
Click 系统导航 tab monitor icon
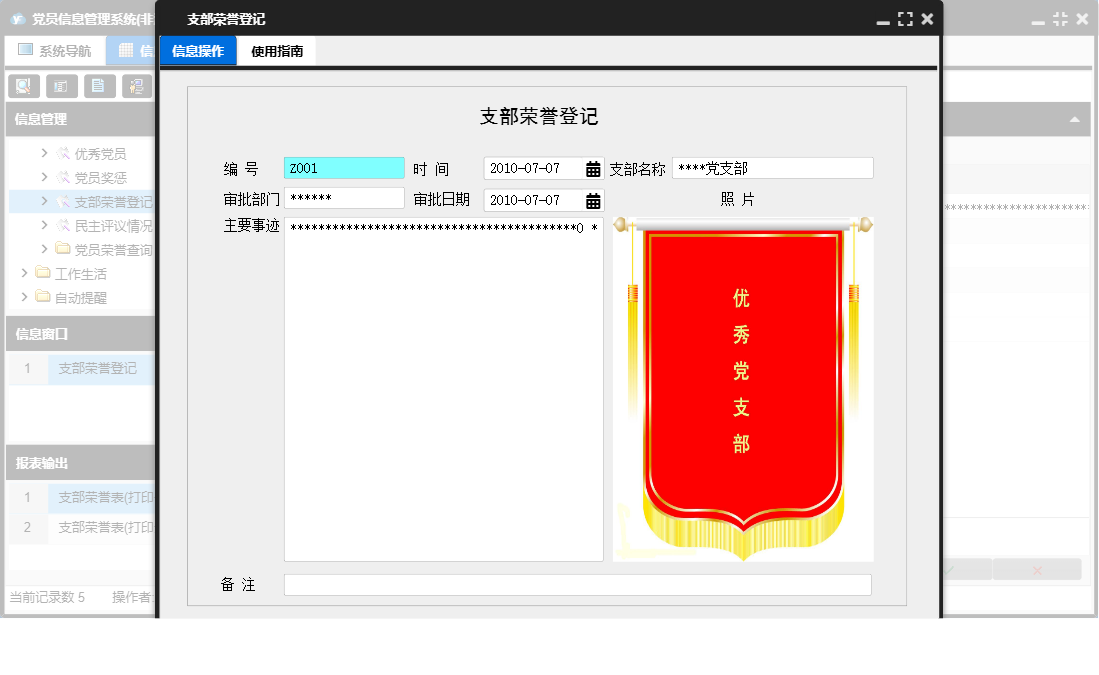pos(25,50)
